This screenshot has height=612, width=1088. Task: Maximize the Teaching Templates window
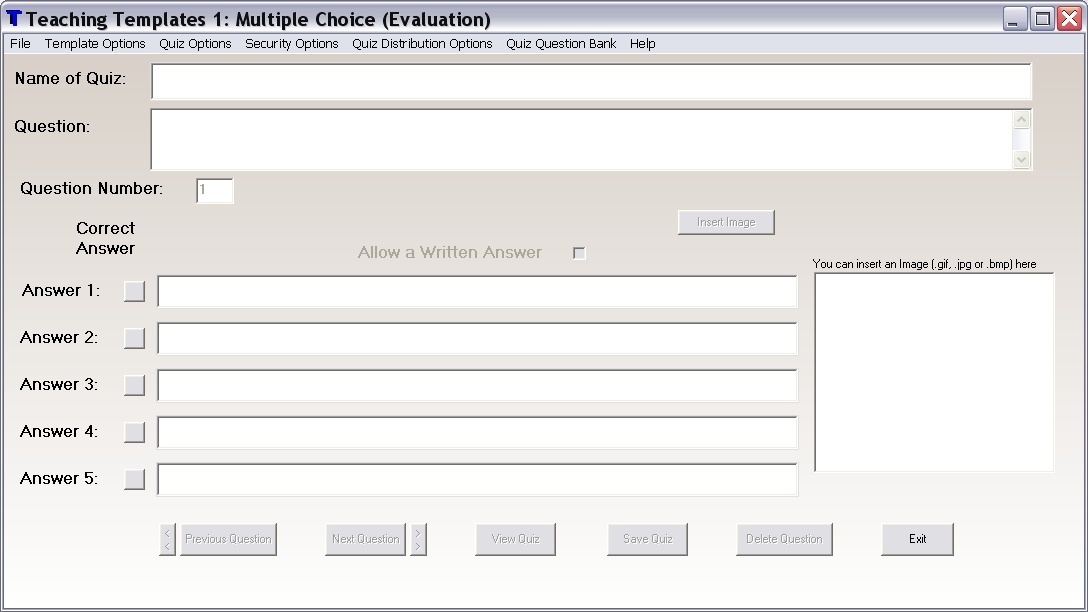(x=1042, y=19)
